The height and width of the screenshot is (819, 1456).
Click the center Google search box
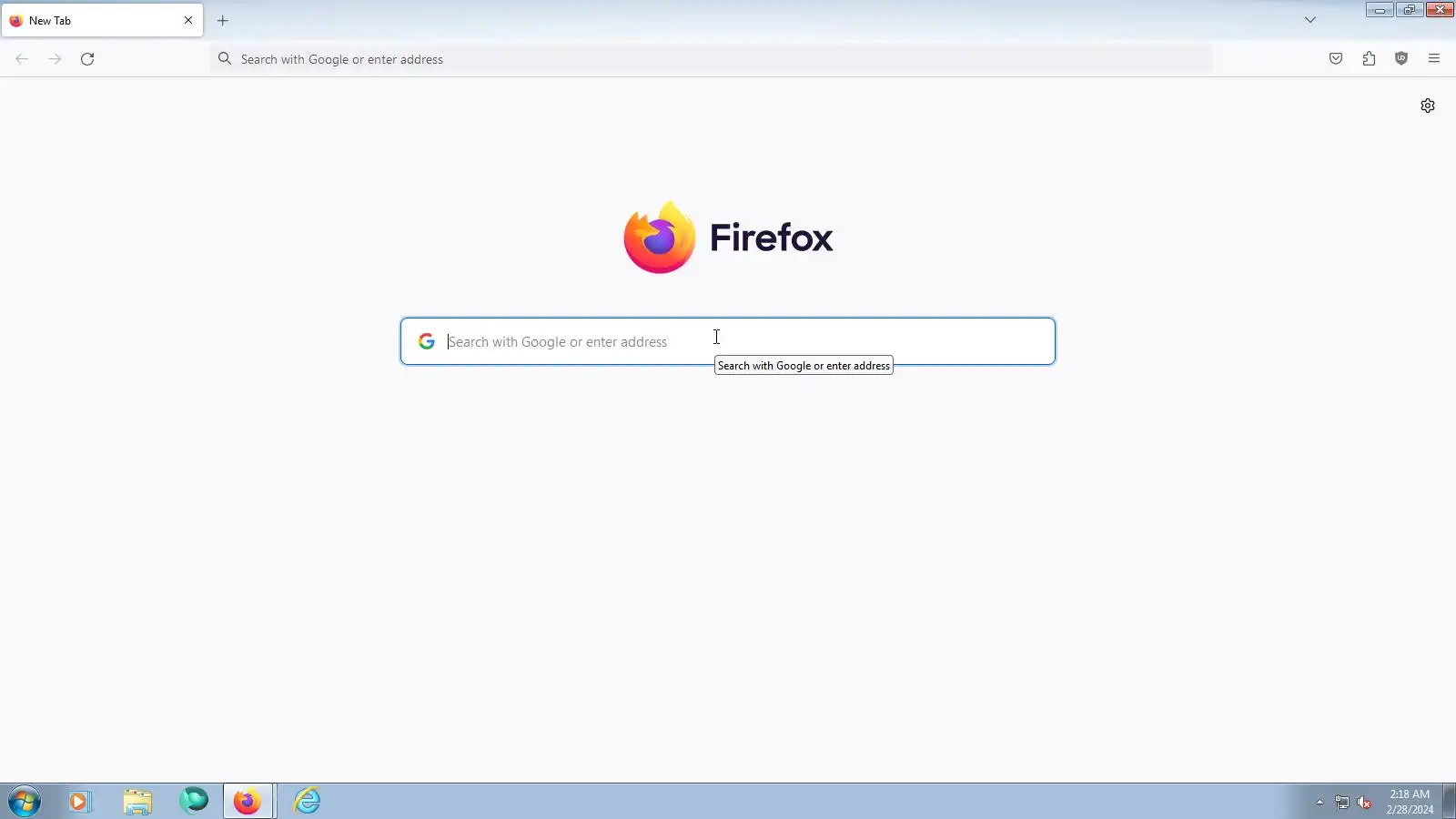pyautogui.click(x=728, y=341)
